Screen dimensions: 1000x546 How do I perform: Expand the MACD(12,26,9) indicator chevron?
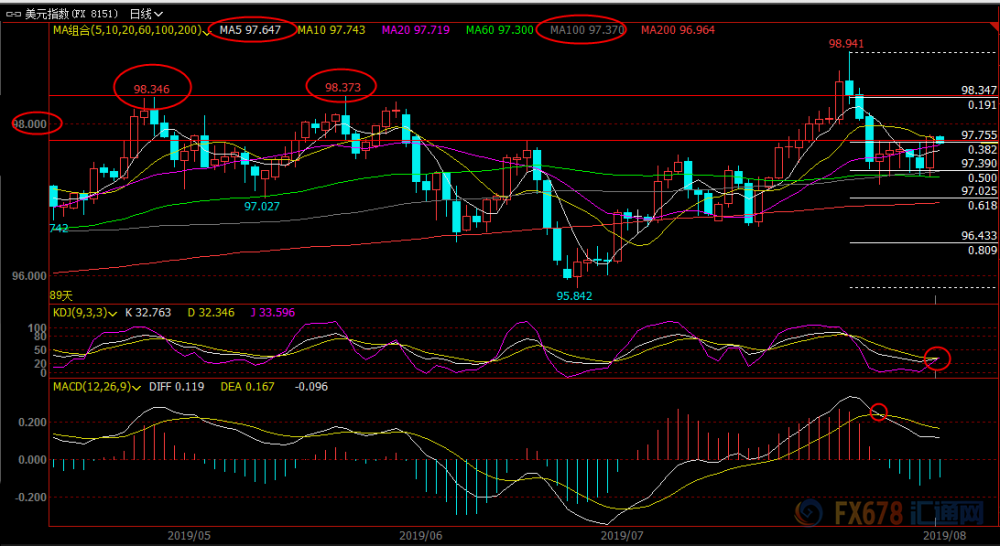click(137, 387)
